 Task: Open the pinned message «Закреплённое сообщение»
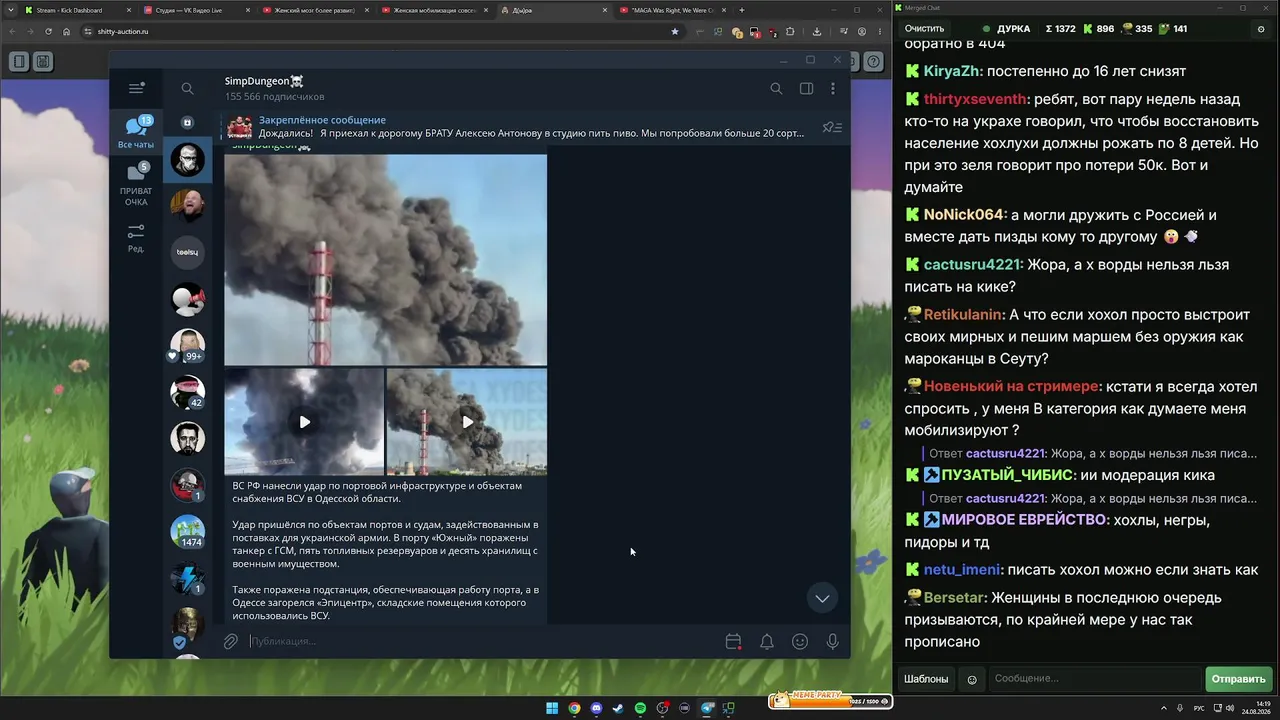coord(515,126)
